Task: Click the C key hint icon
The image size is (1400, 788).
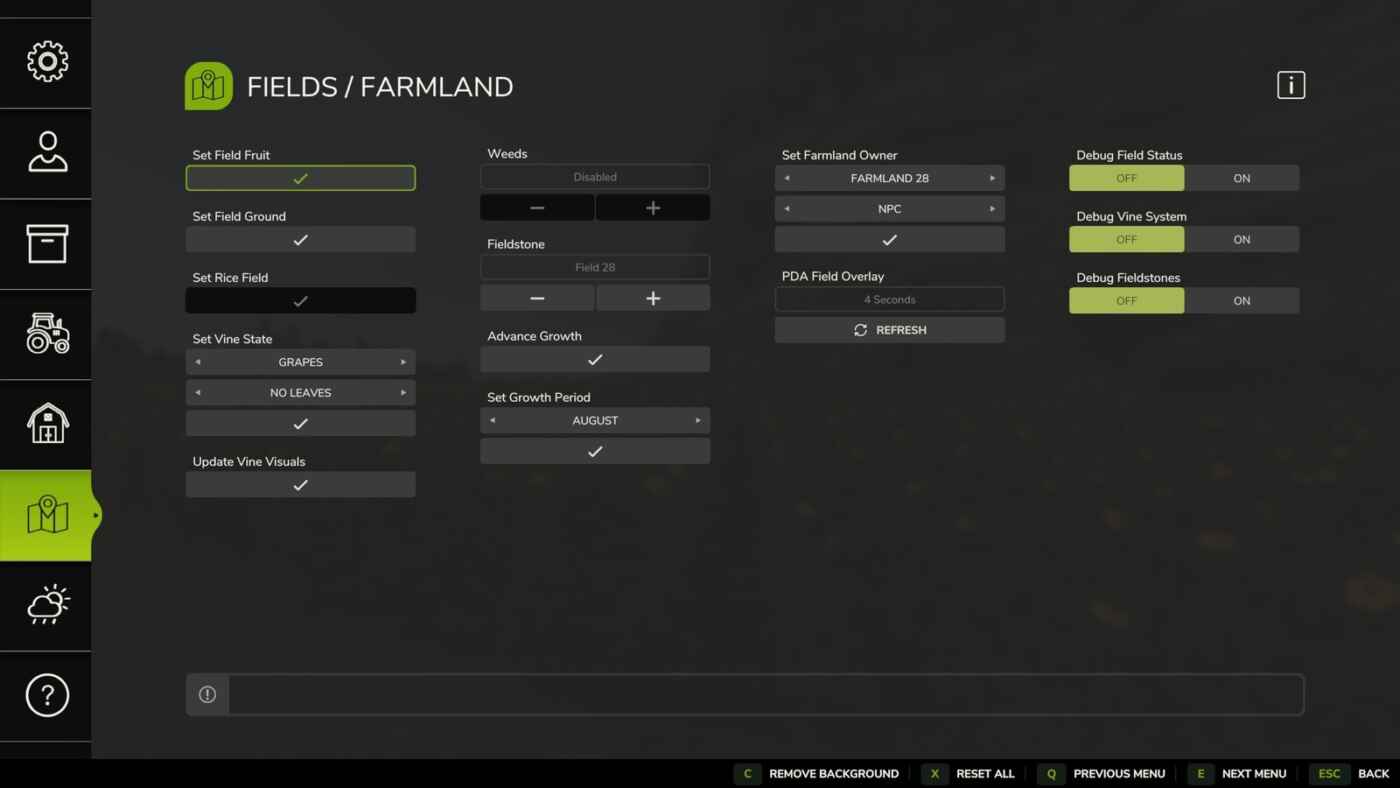Action: (x=747, y=774)
